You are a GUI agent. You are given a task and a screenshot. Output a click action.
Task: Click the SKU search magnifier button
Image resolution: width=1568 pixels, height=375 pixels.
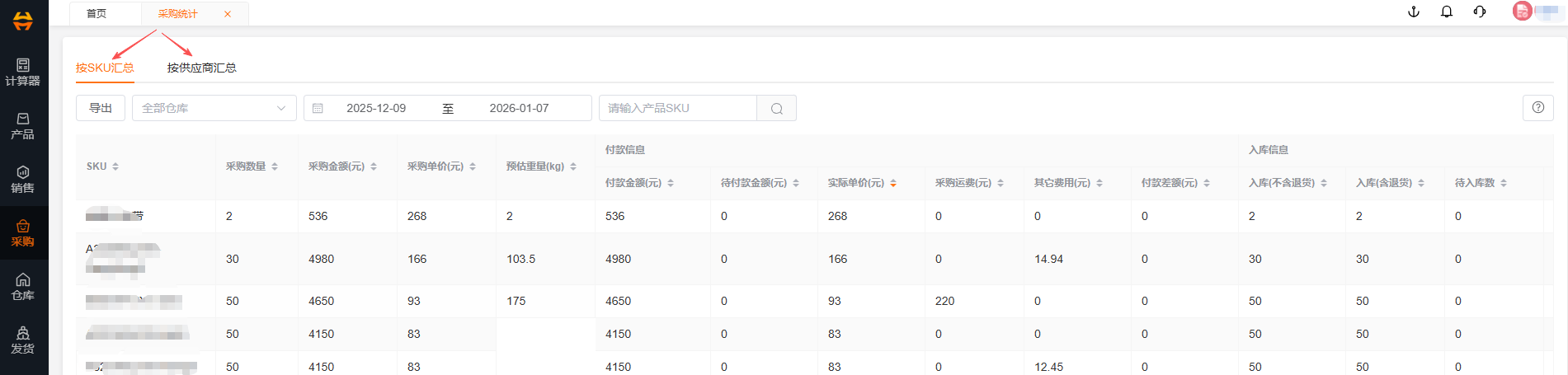[776, 109]
